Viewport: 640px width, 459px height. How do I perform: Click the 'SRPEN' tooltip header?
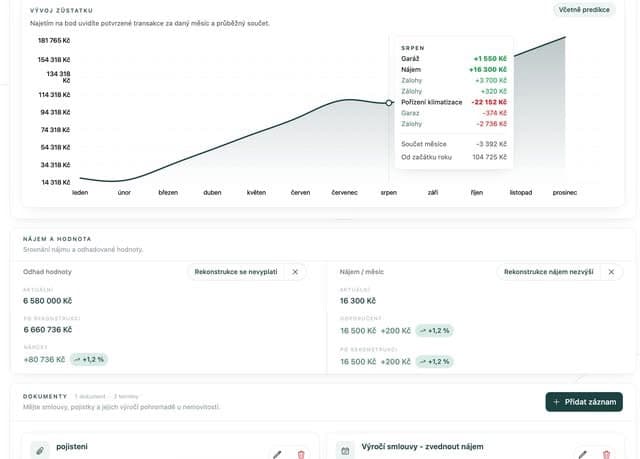(413, 48)
